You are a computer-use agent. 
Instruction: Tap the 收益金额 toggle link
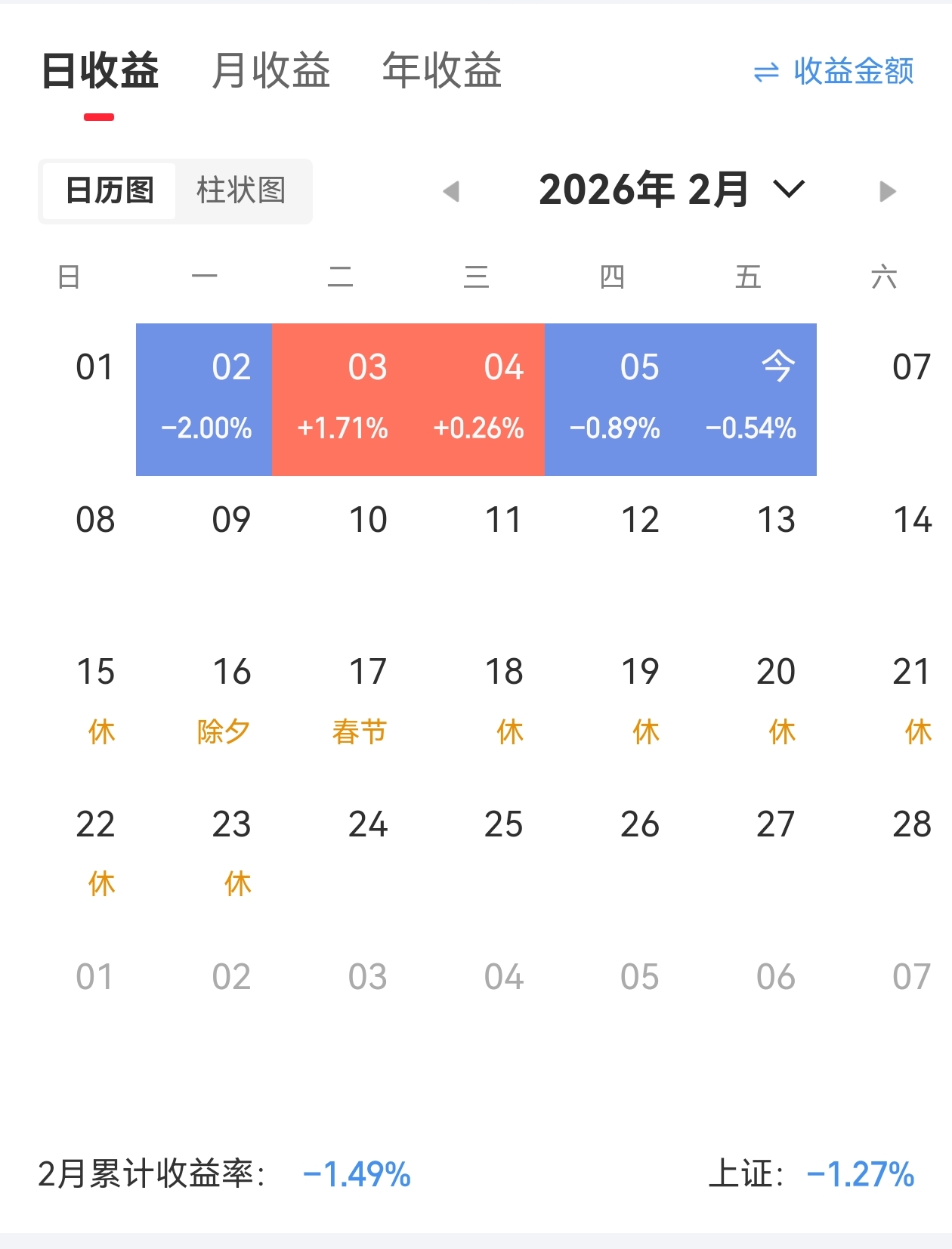point(854,72)
